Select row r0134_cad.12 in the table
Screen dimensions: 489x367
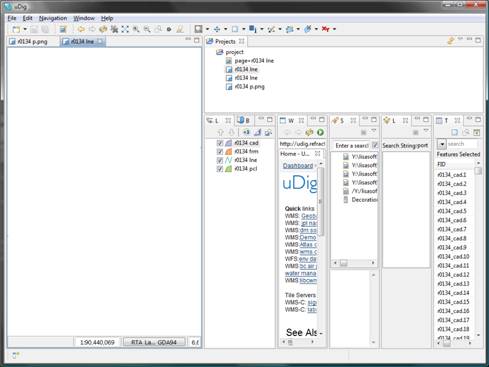pos(453,275)
